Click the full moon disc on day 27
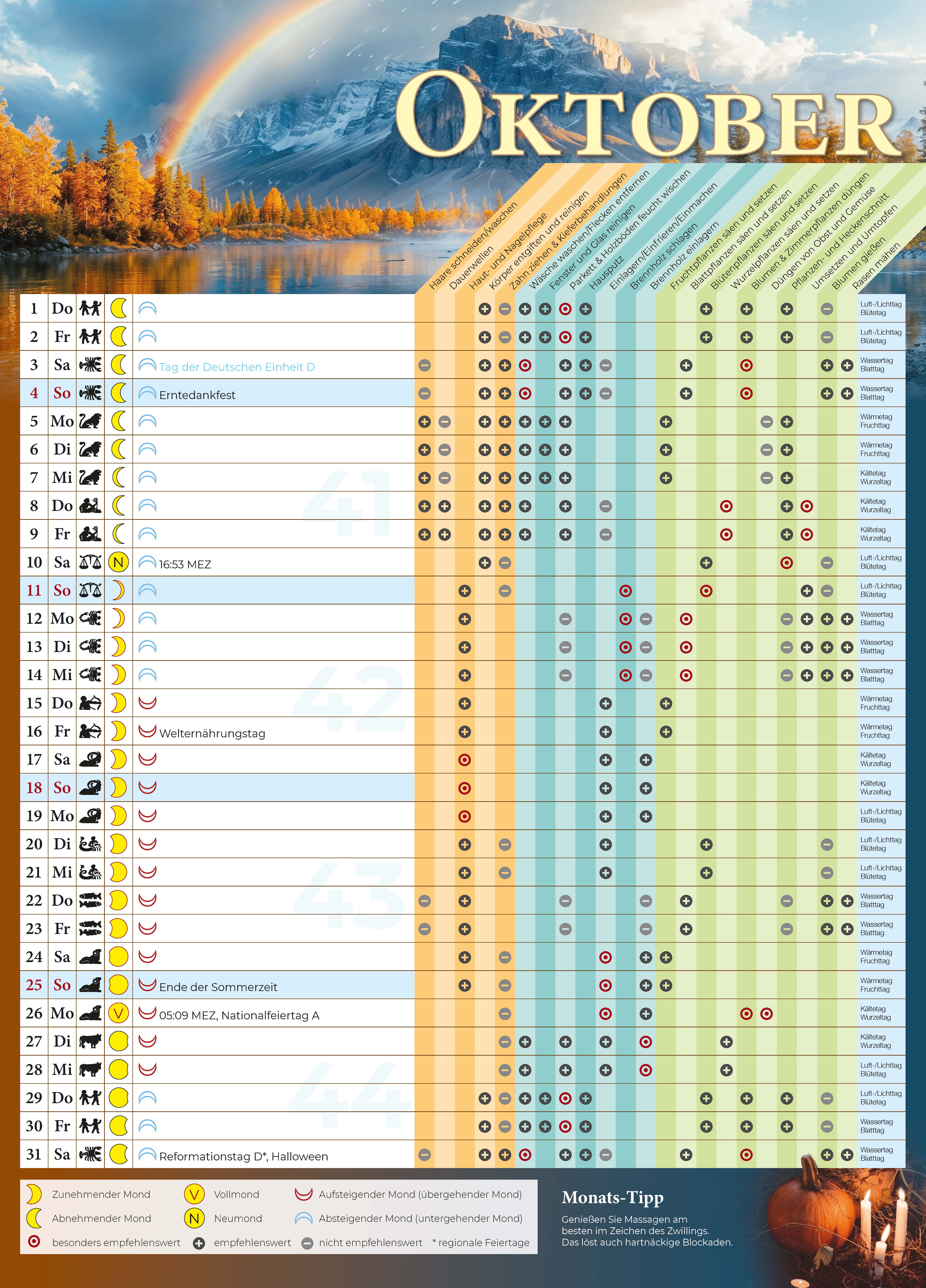Viewport: 926px width, 1288px height. 118,1041
